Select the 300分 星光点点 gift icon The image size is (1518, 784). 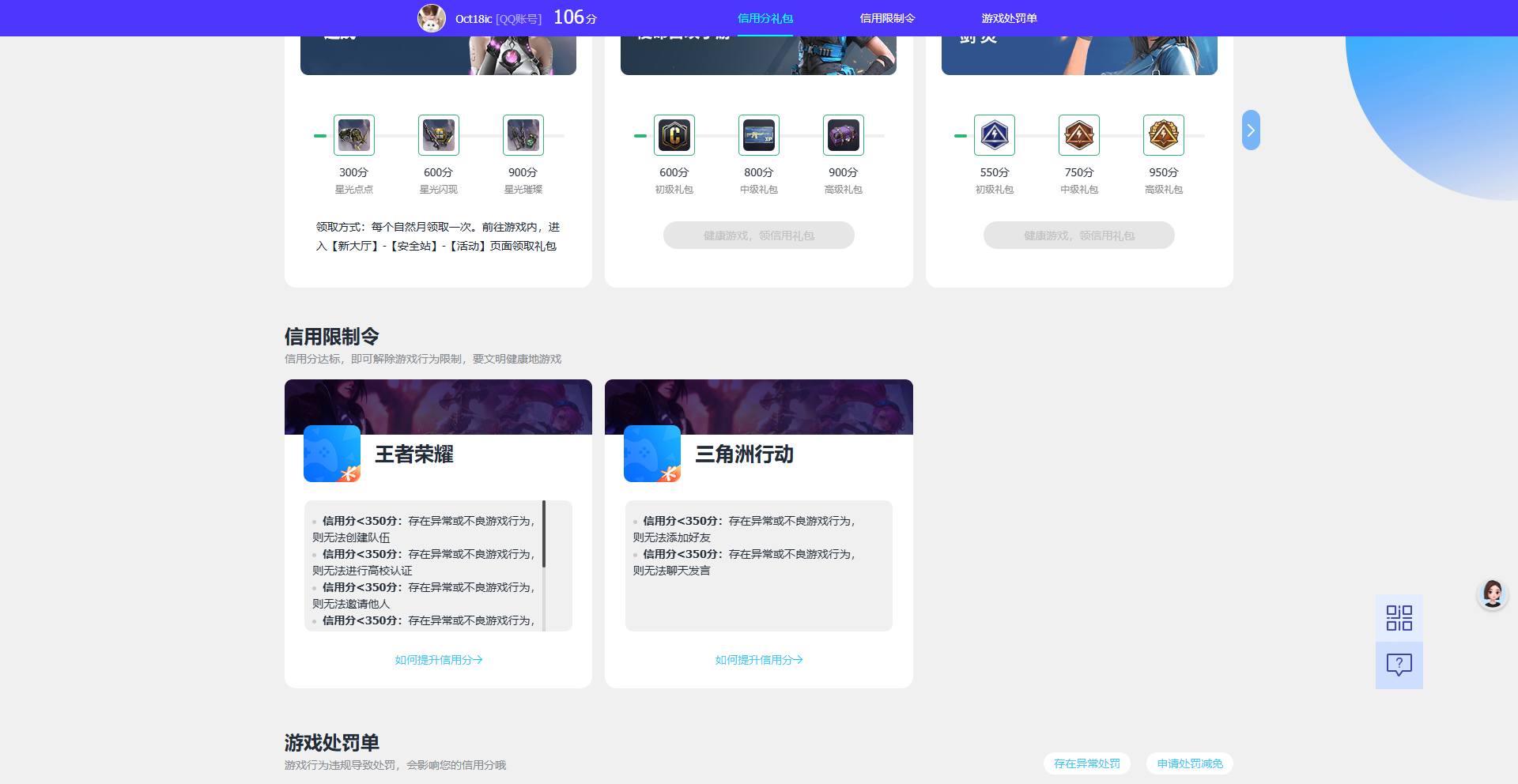click(353, 135)
